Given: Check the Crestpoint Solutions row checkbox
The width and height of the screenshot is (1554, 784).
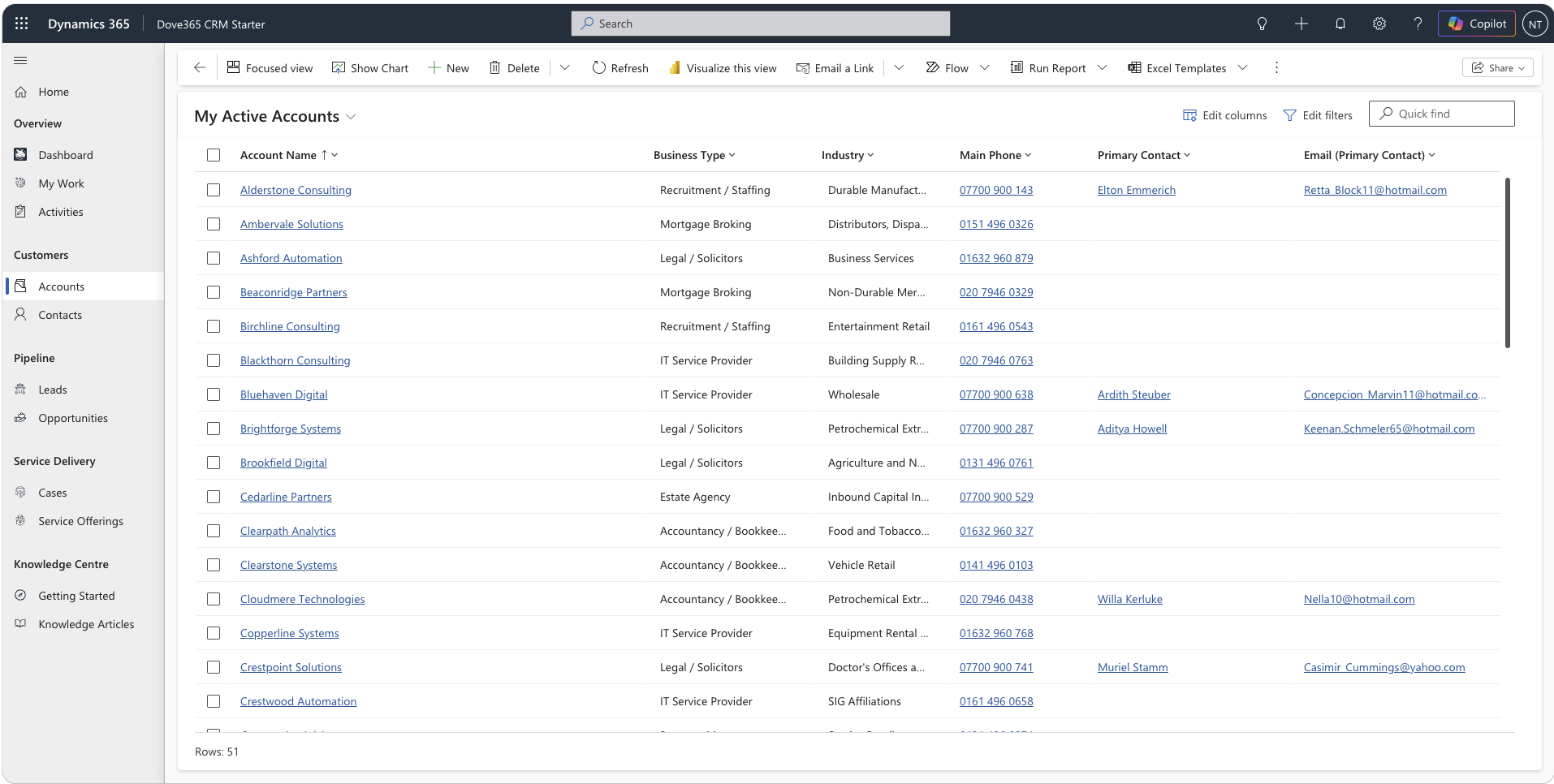Looking at the screenshot, I should click(x=214, y=667).
